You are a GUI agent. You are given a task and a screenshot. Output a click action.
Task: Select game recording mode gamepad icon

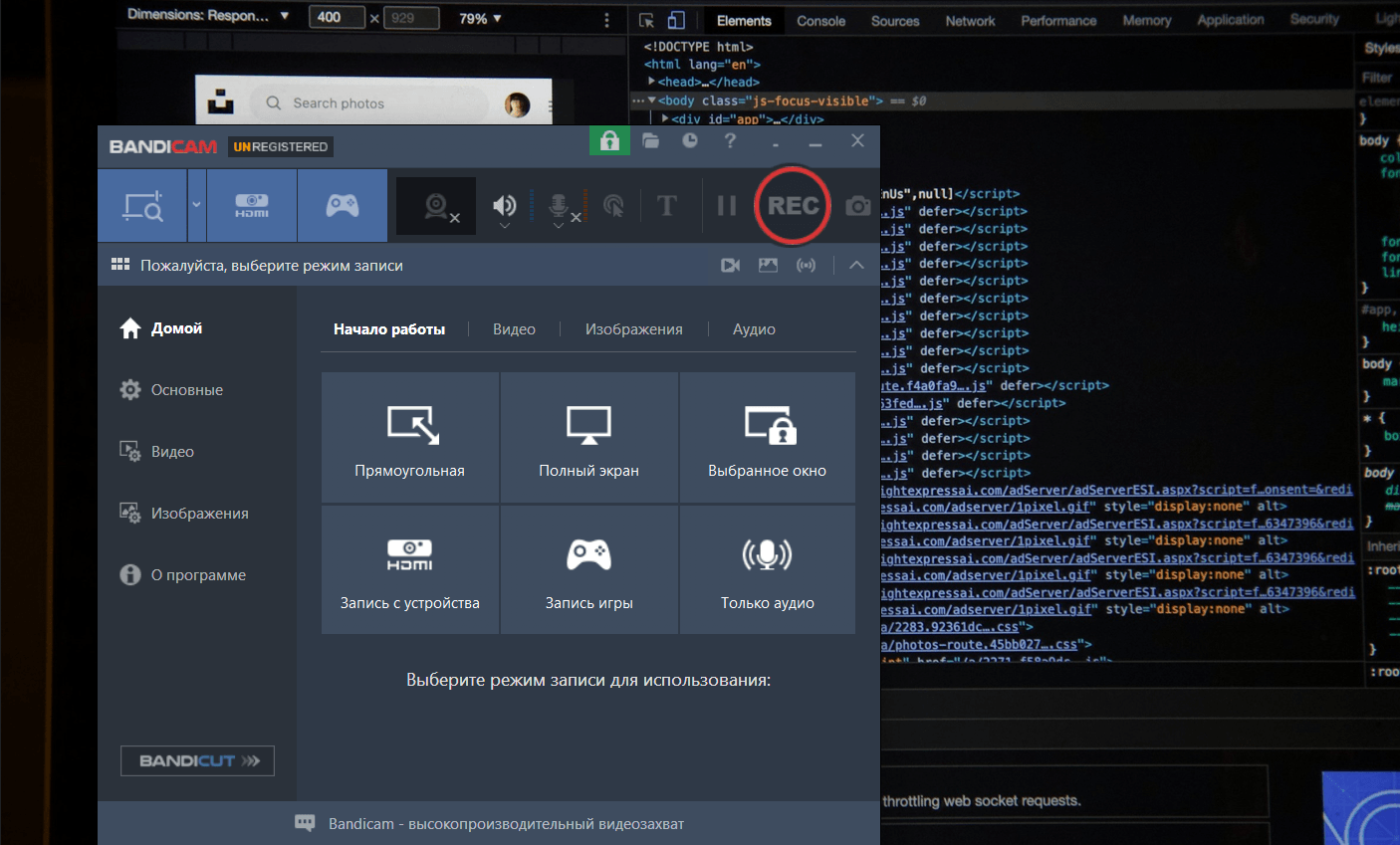click(x=343, y=206)
